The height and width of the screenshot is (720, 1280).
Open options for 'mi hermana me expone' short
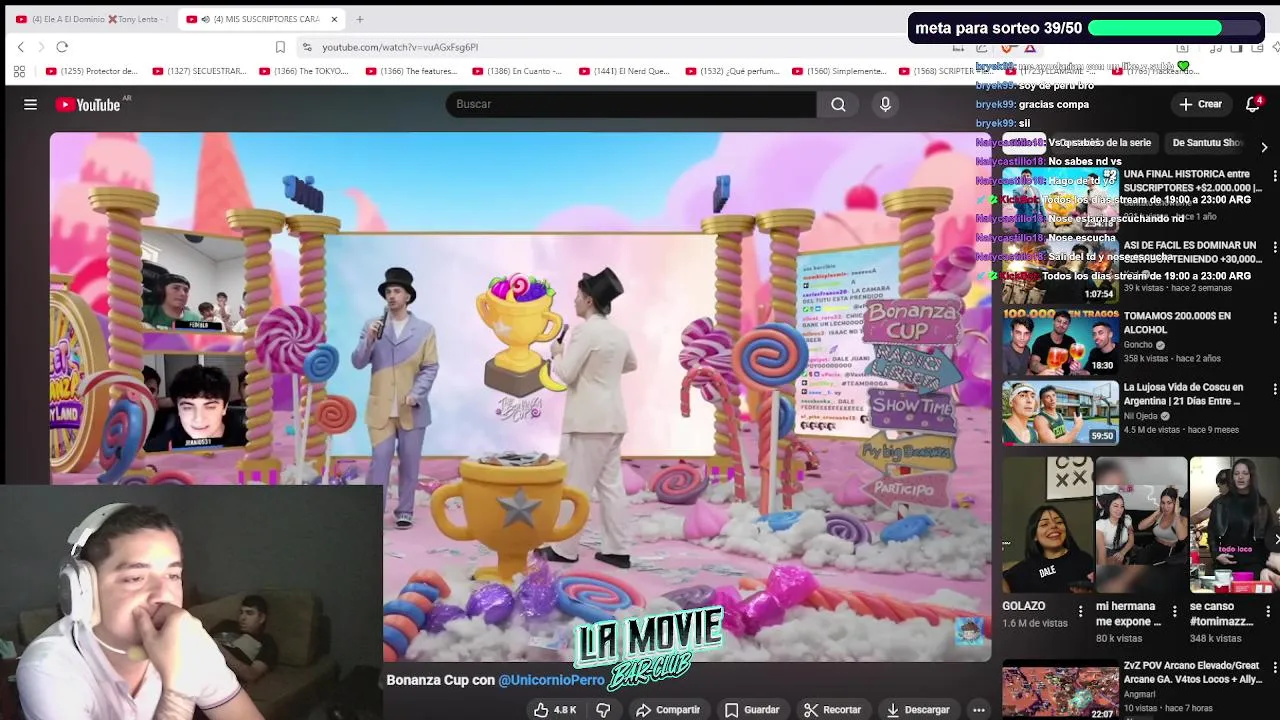tap(1175, 611)
